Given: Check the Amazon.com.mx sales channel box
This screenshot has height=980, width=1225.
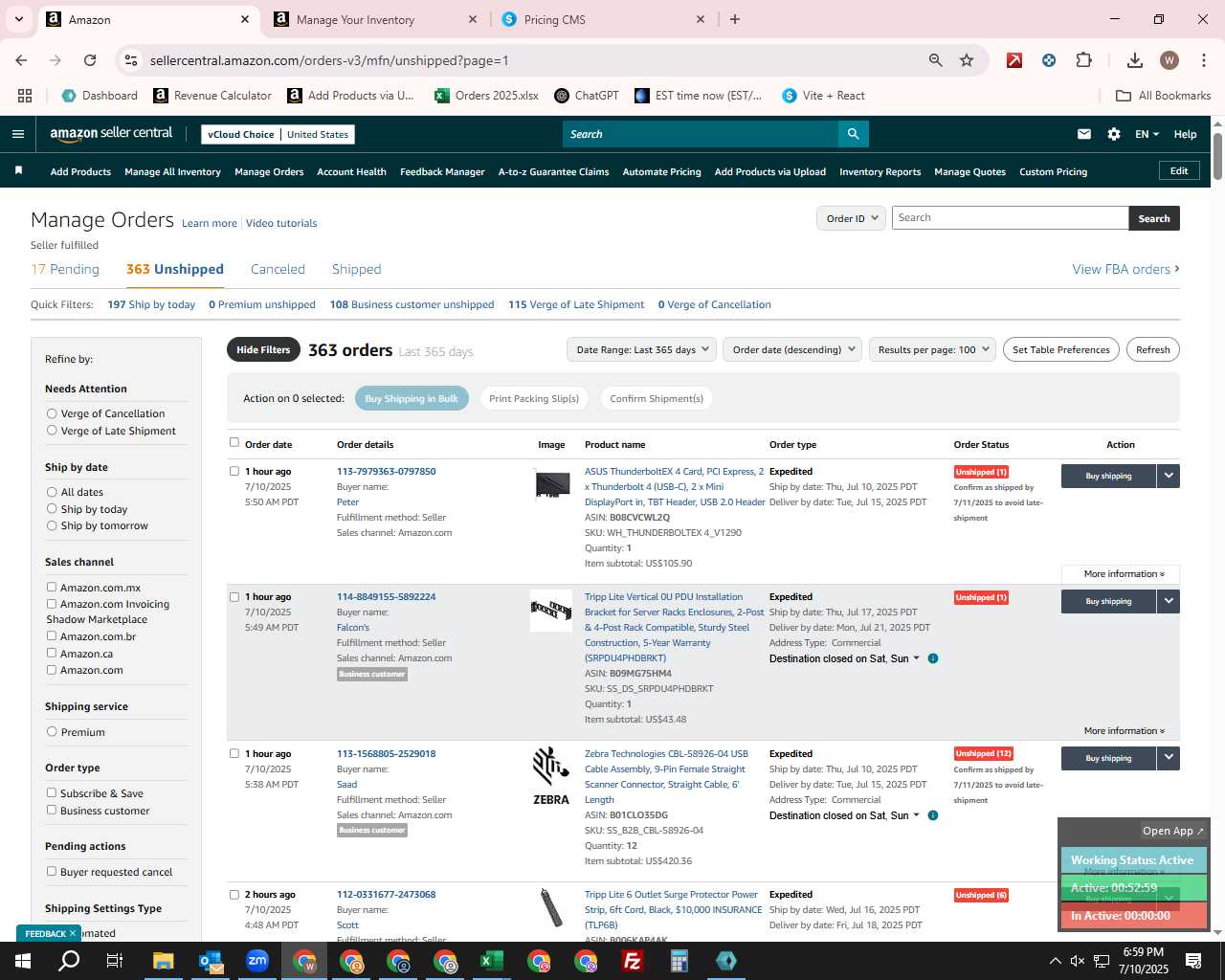Looking at the screenshot, I should 52,588.
